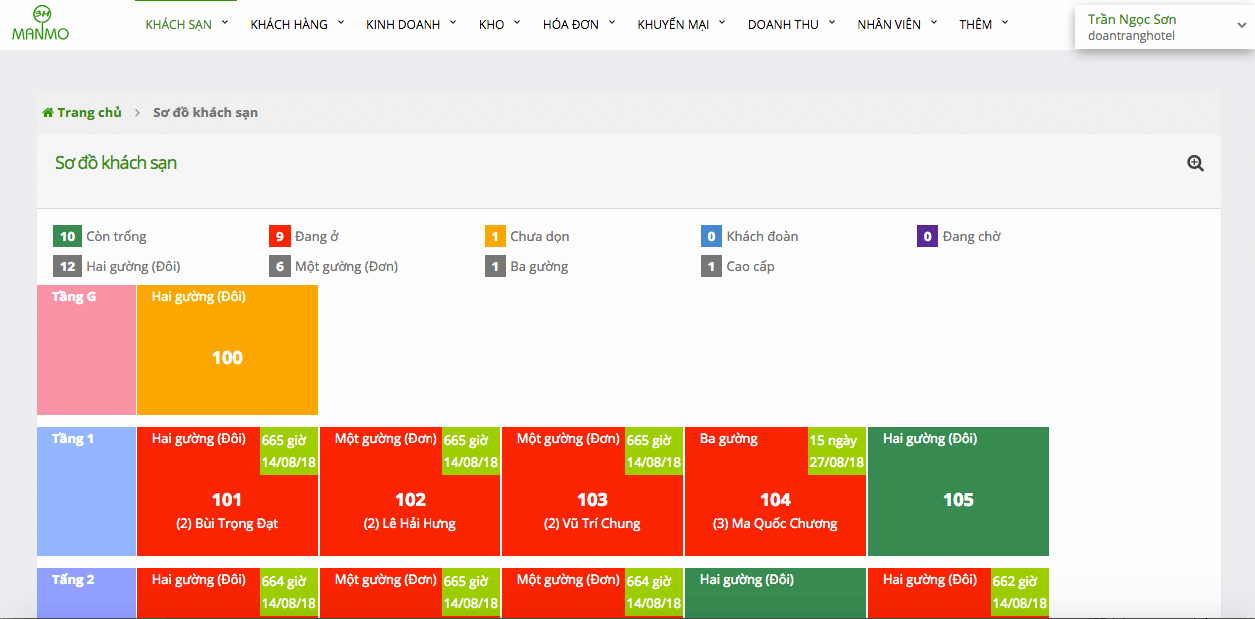Go to Trang chủ breadcrumb link
Screen dimensions: 1255x619
89,113
